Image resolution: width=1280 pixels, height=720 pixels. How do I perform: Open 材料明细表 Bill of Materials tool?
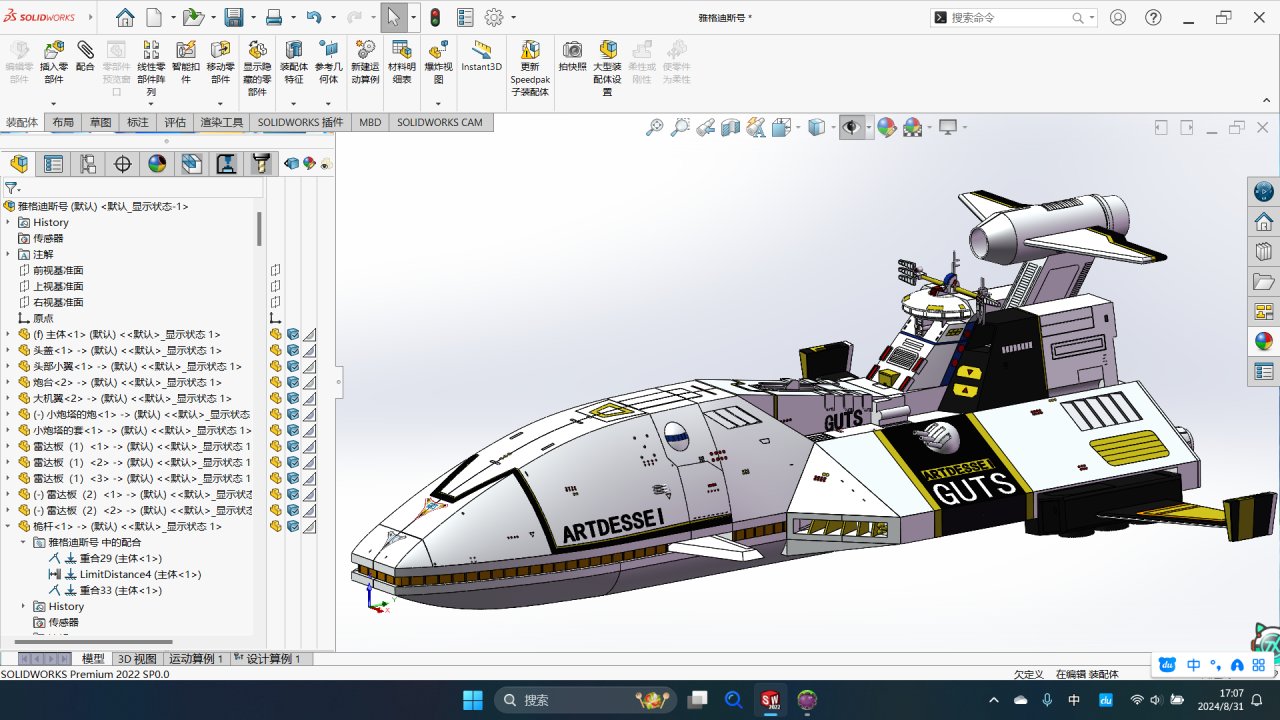[x=401, y=50]
